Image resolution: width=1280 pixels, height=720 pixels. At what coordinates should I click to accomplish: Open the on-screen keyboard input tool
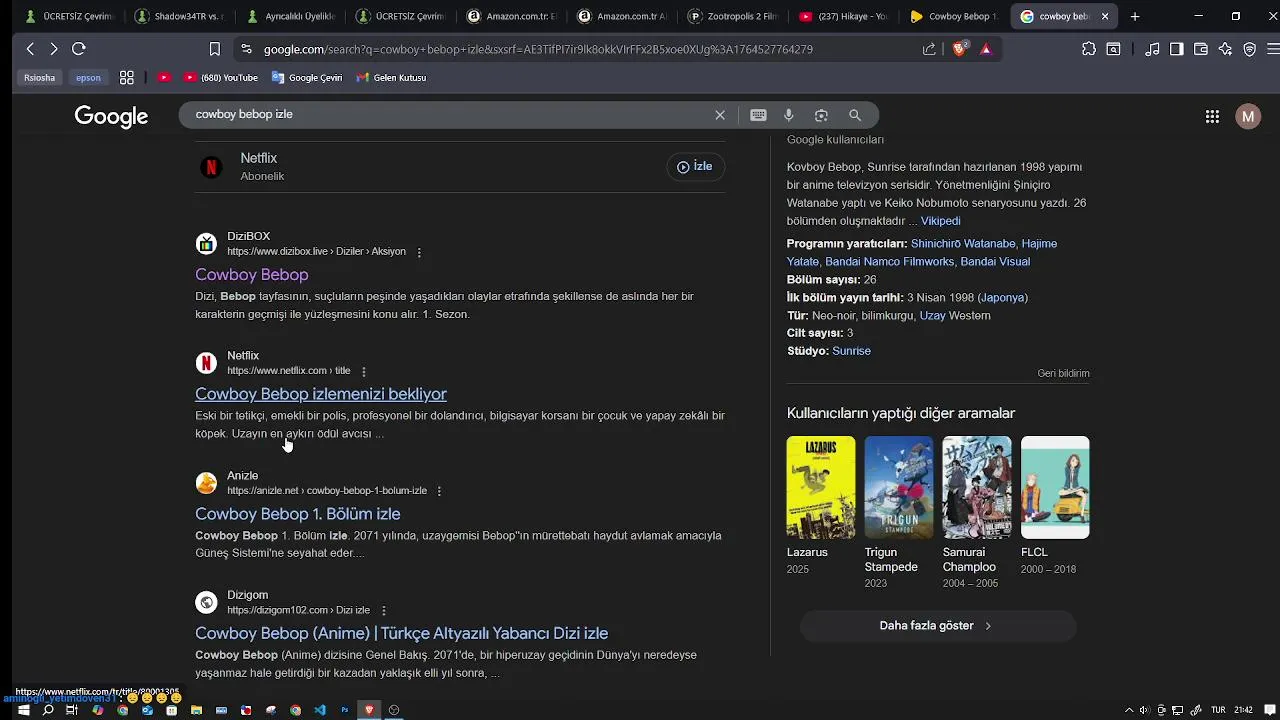point(758,115)
